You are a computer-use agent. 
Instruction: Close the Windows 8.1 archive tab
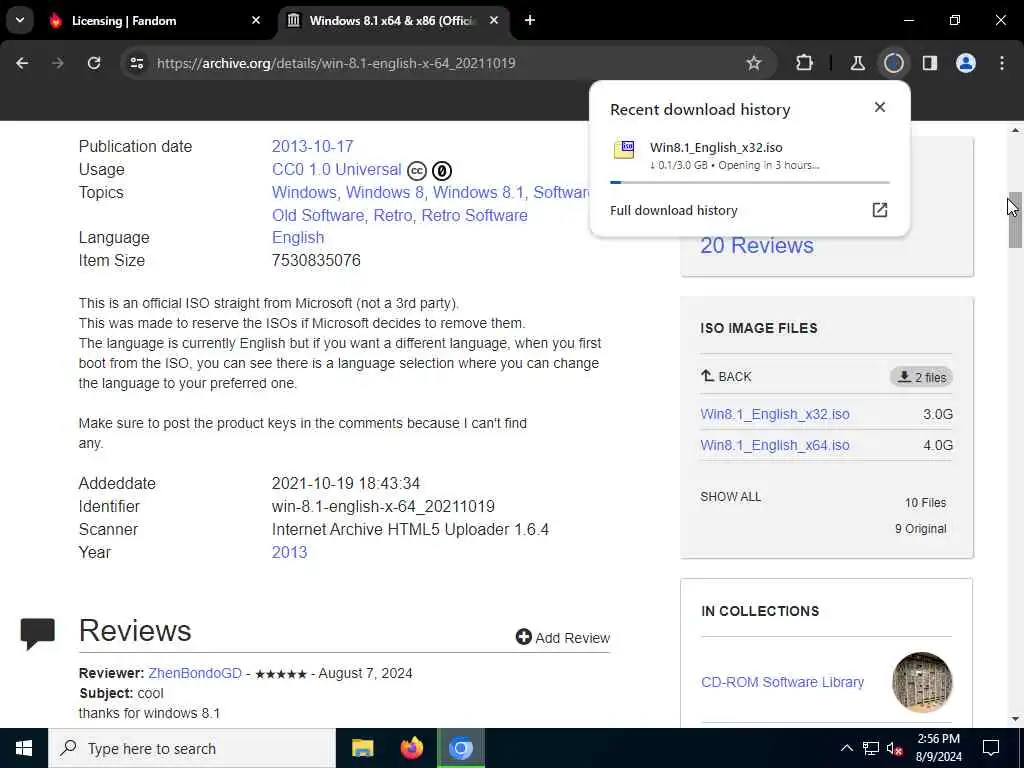(x=494, y=20)
